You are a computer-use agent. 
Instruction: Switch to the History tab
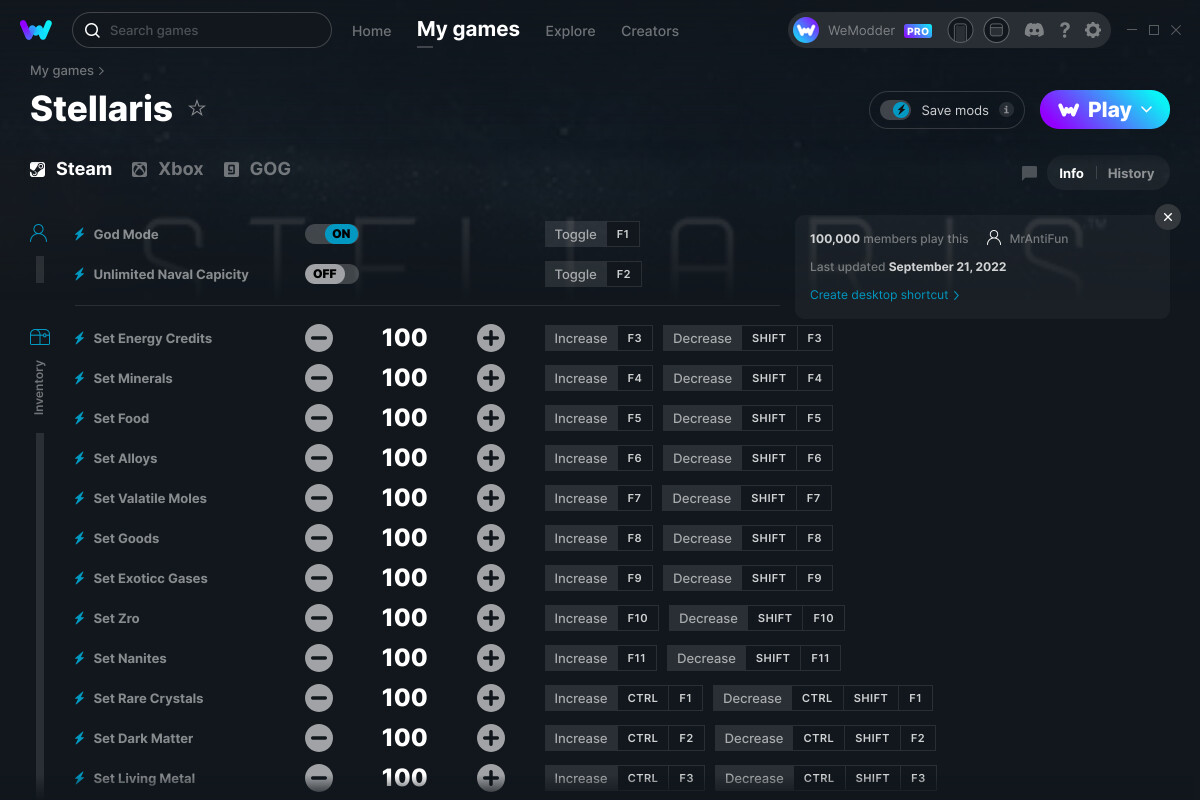point(1131,173)
